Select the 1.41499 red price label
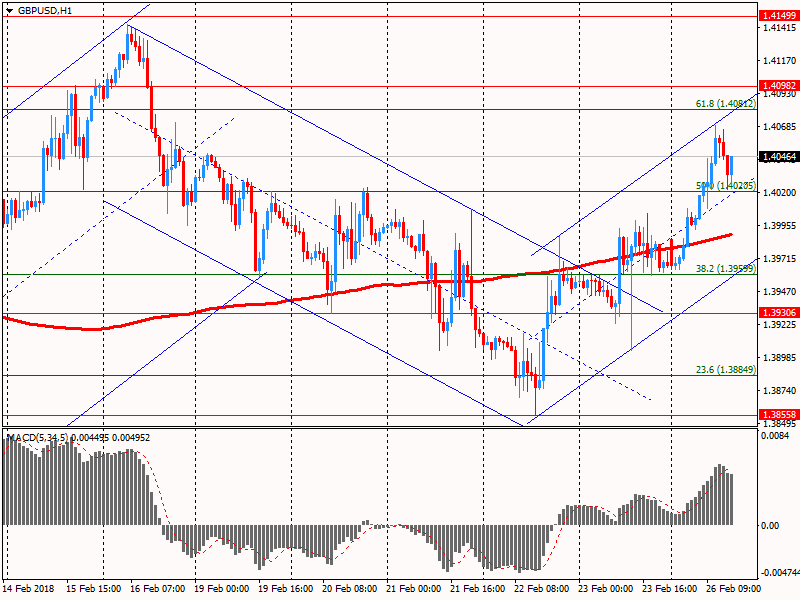 pyautogui.click(x=779, y=16)
